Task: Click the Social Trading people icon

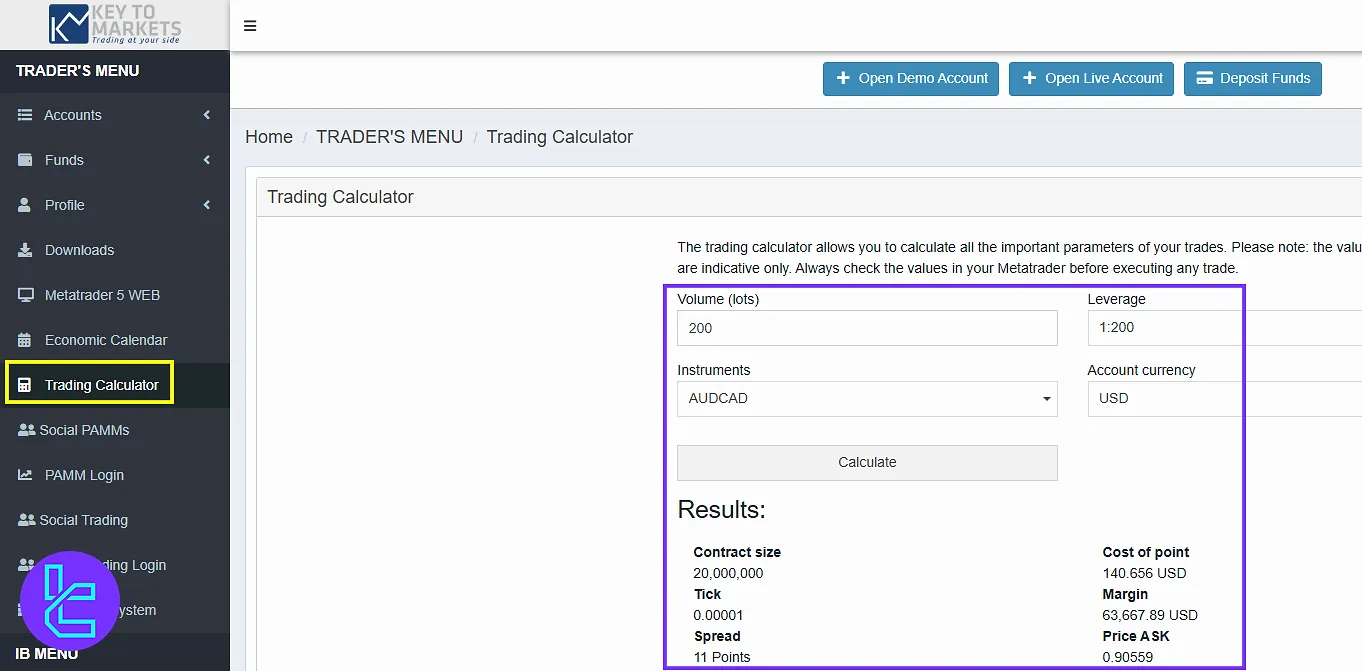Action: pos(27,520)
